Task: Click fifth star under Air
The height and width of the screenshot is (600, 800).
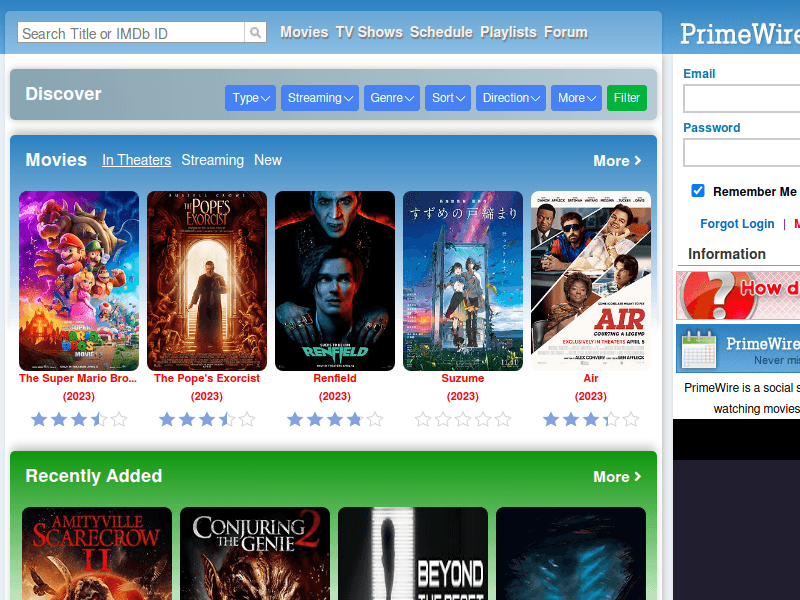Action: click(x=631, y=420)
